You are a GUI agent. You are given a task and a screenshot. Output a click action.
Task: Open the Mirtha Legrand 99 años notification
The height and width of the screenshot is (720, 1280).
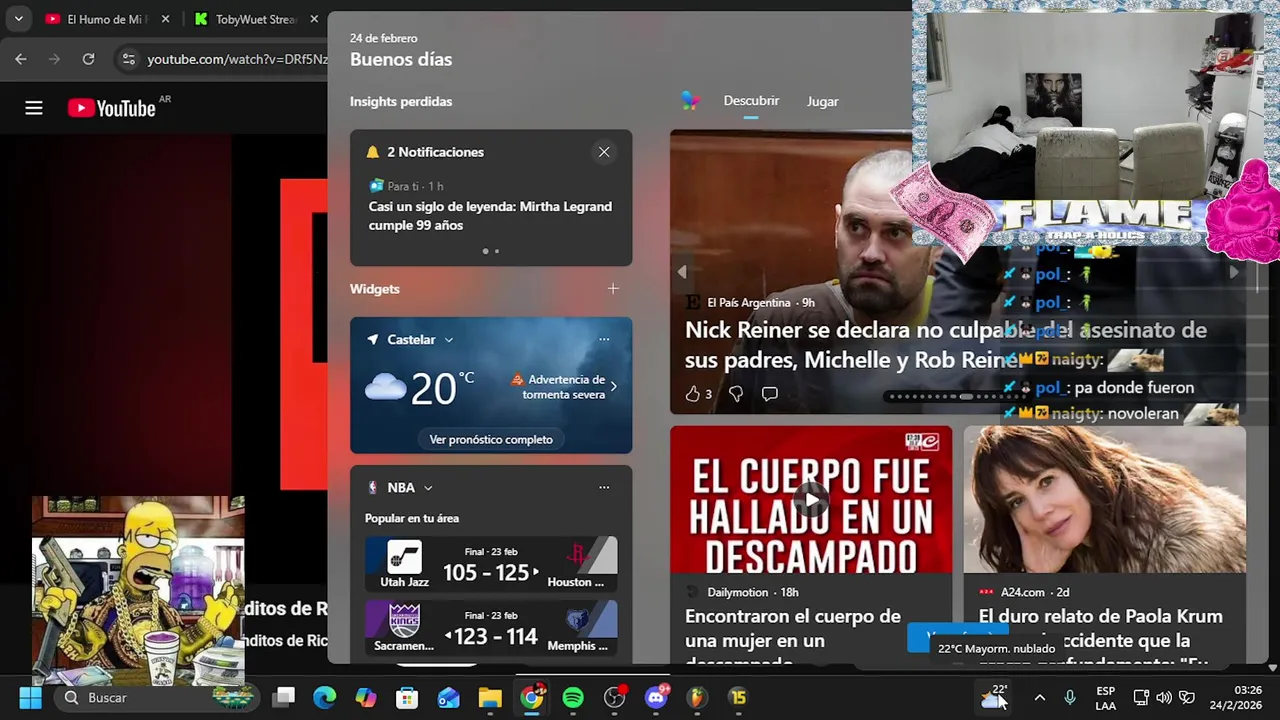pyautogui.click(x=490, y=215)
